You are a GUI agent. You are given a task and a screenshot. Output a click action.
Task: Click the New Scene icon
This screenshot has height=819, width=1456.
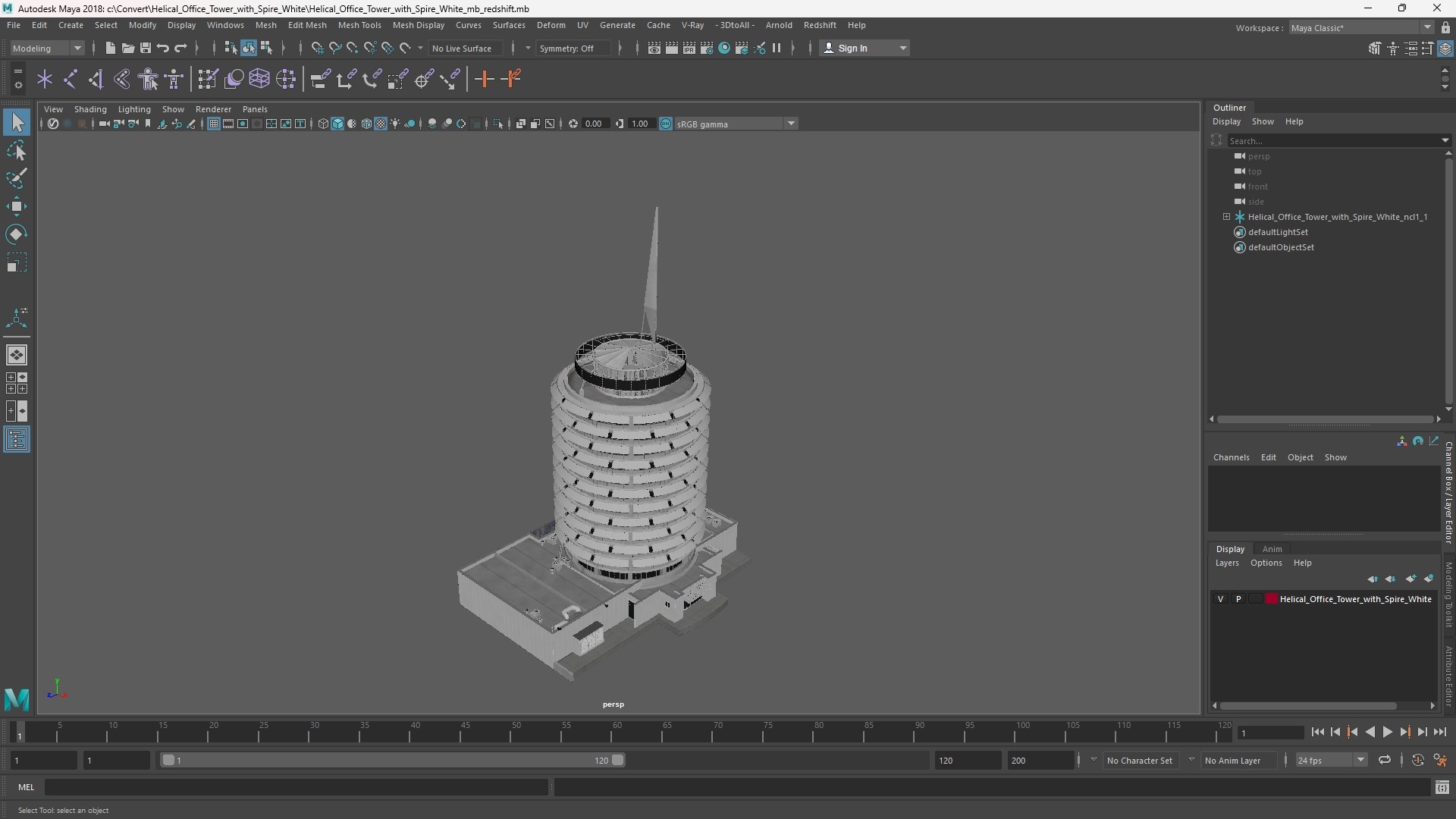click(111, 48)
